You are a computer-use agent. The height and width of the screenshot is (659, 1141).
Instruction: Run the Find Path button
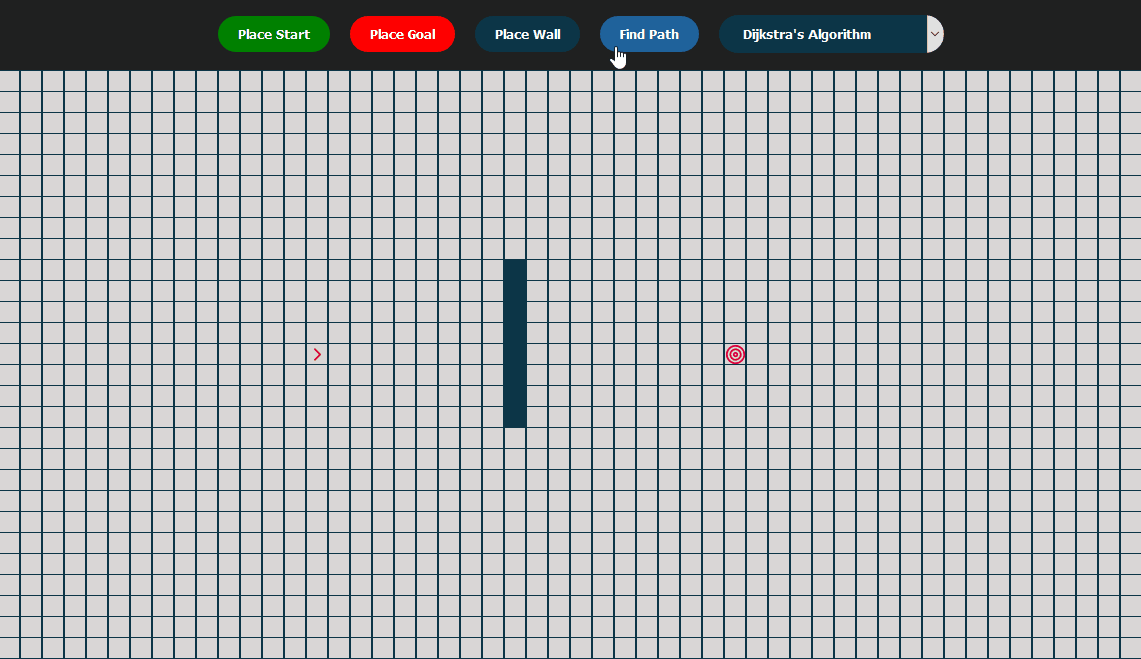click(x=649, y=34)
